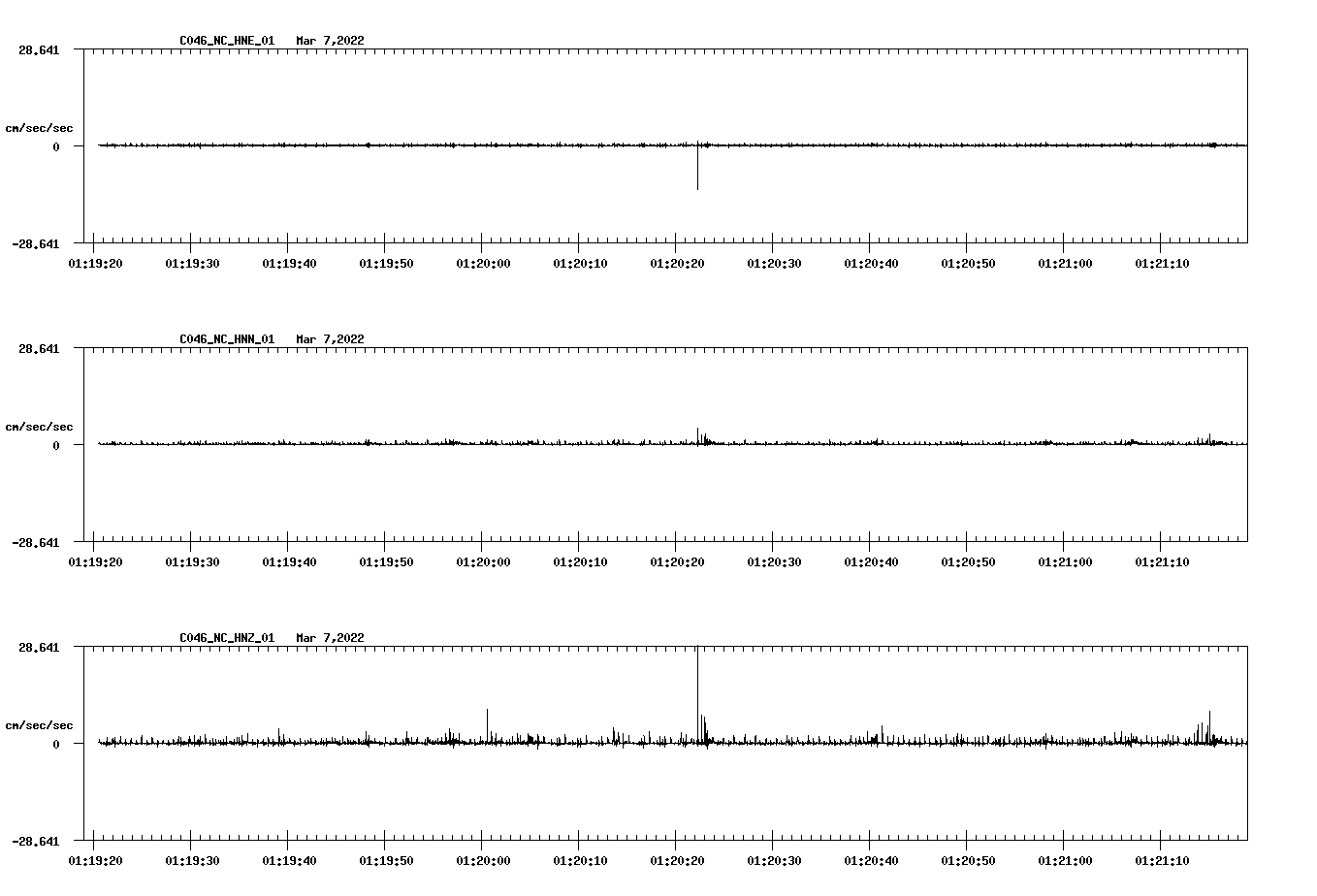Image resolution: width=1317 pixels, height=896 pixels.
Task: Click the 28.641 top axis value on HNE plot
Action: (x=39, y=49)
